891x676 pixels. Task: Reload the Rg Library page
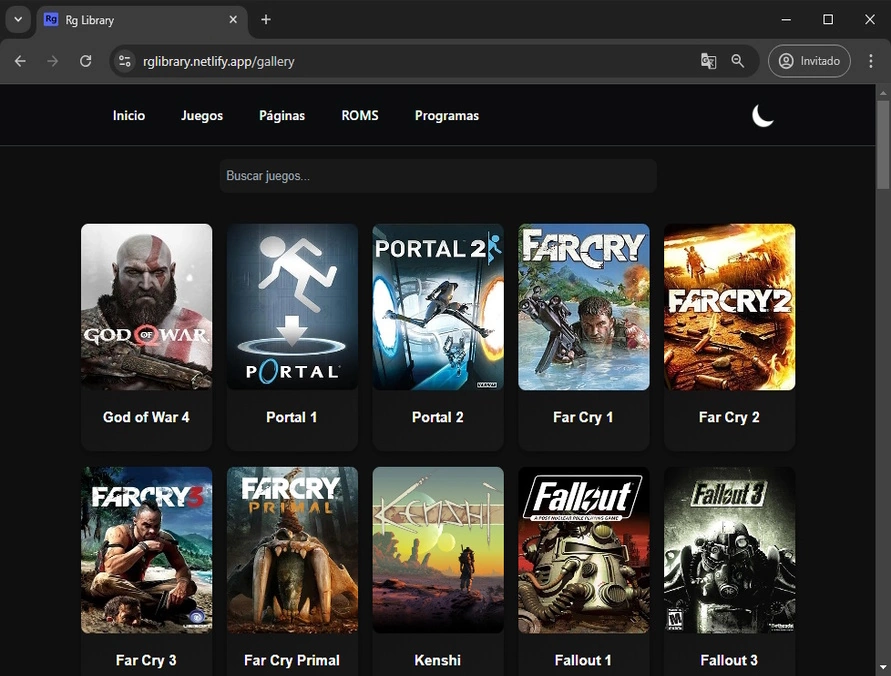[x=86, y=61]
